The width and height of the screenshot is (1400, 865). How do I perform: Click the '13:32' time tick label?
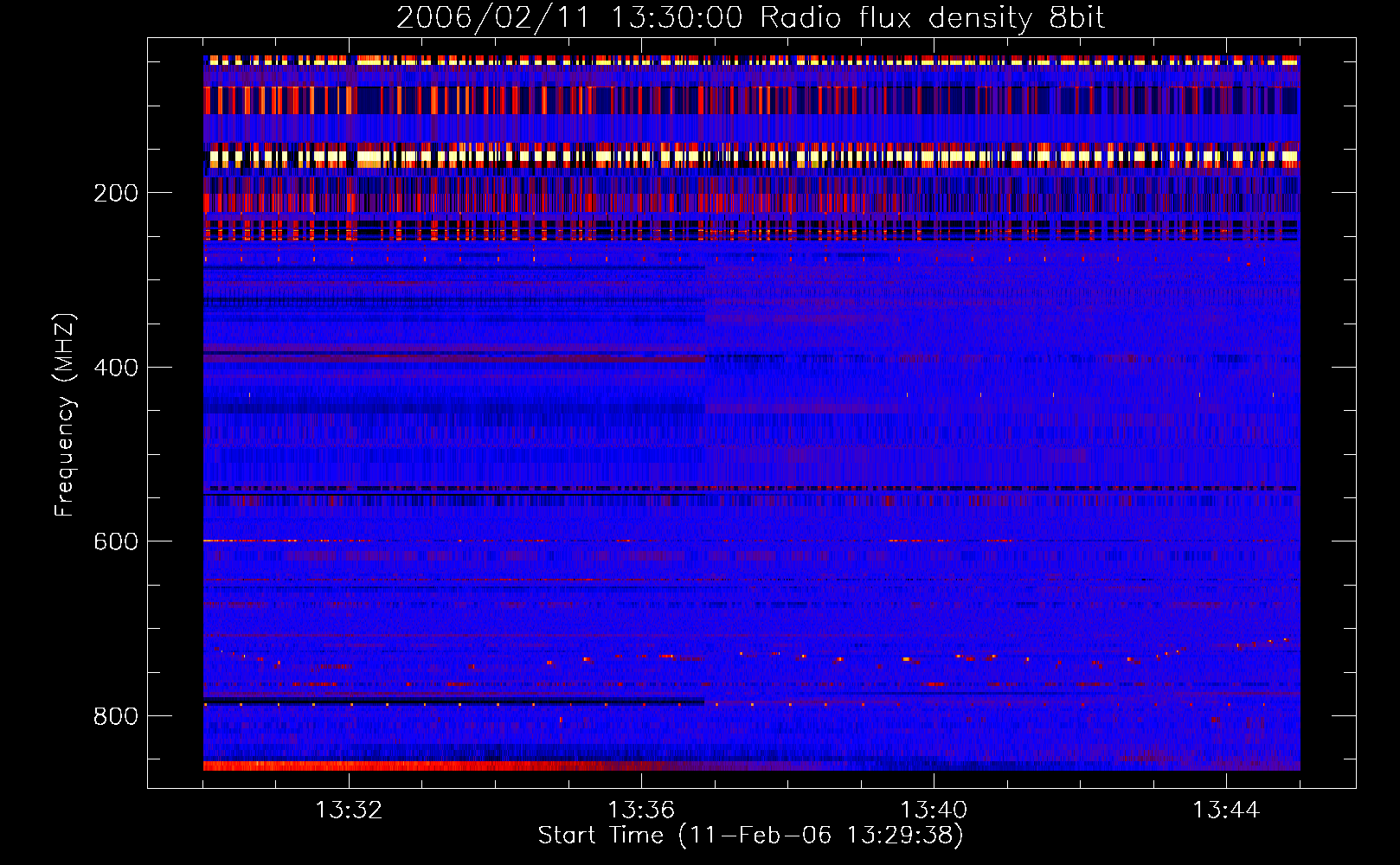tap(349, 811)
